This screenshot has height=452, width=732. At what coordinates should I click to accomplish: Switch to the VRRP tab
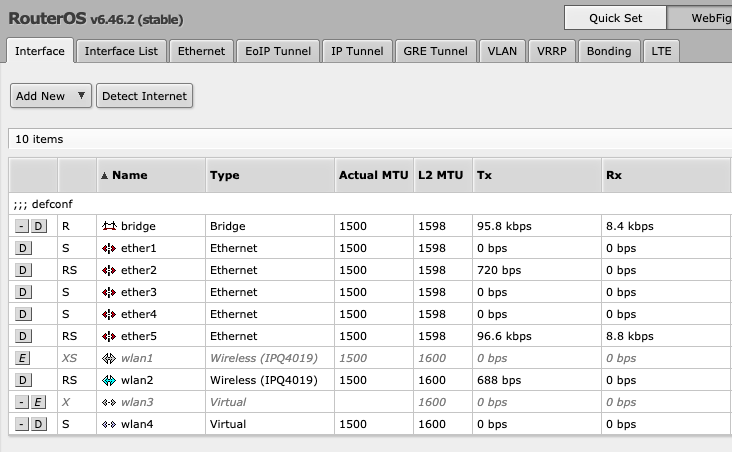(552, 51)
